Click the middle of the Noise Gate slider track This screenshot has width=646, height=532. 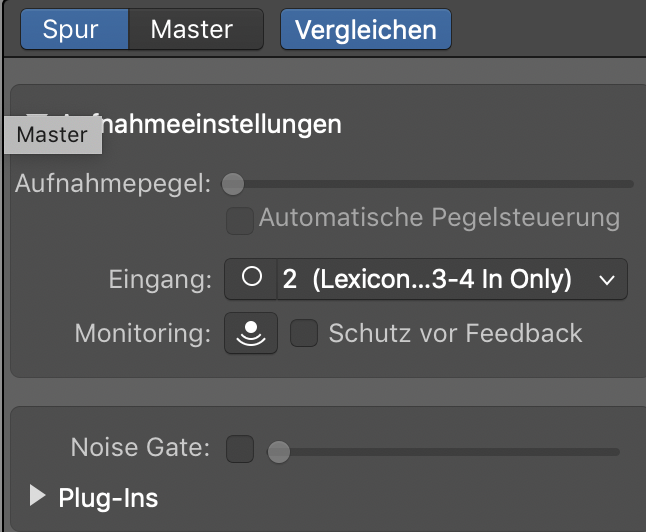[448, 452]
